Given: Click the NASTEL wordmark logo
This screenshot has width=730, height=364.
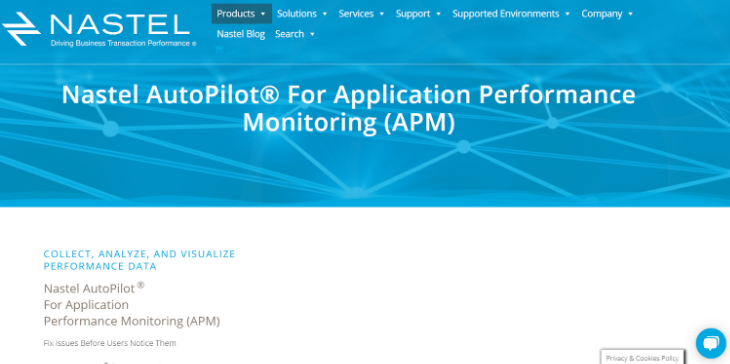Looking at the screenshot, I should click(120, 24).
